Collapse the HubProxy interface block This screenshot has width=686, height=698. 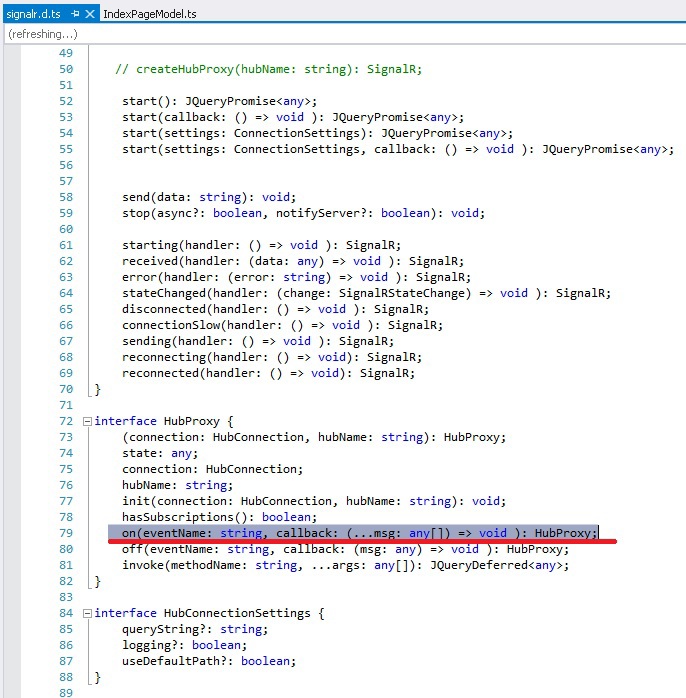(x=87, y=421)
